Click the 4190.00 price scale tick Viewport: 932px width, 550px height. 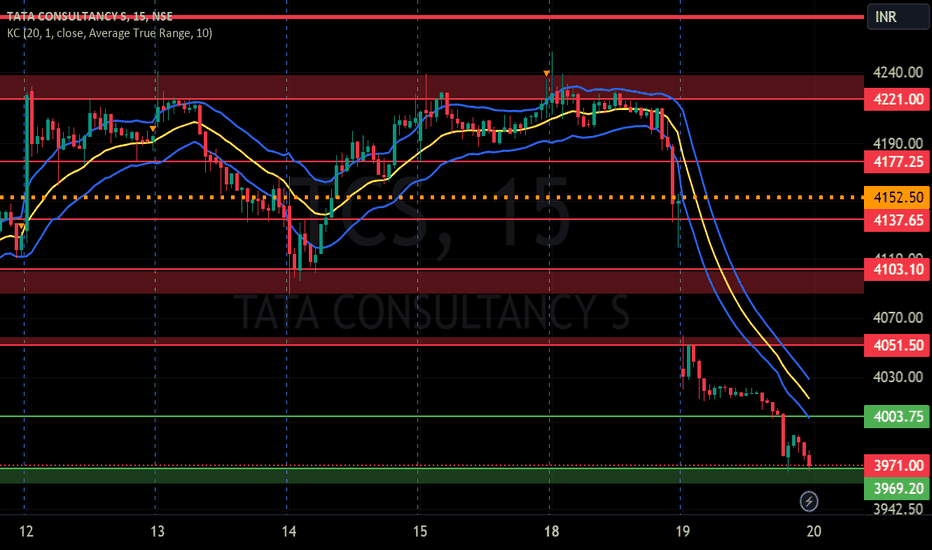(898, 143)
